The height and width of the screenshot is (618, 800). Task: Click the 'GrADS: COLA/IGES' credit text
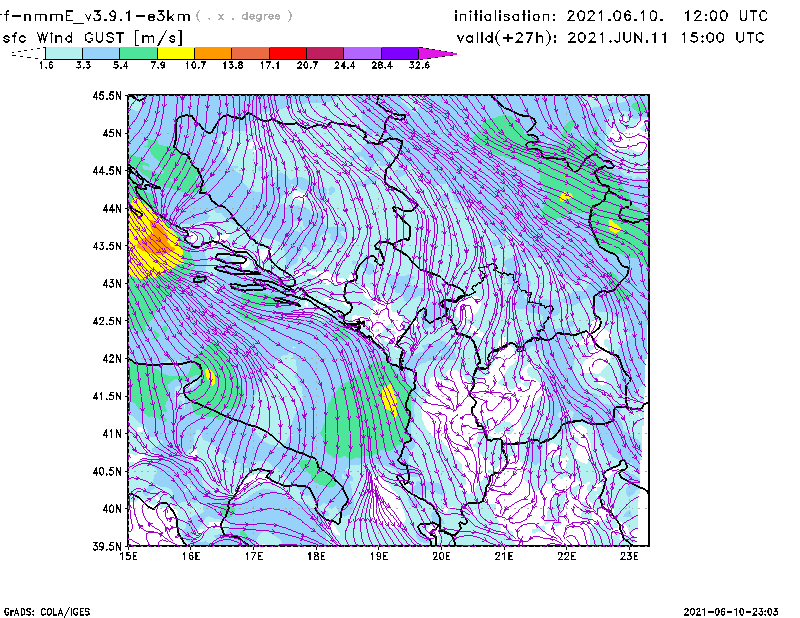(x=47, y=612)
